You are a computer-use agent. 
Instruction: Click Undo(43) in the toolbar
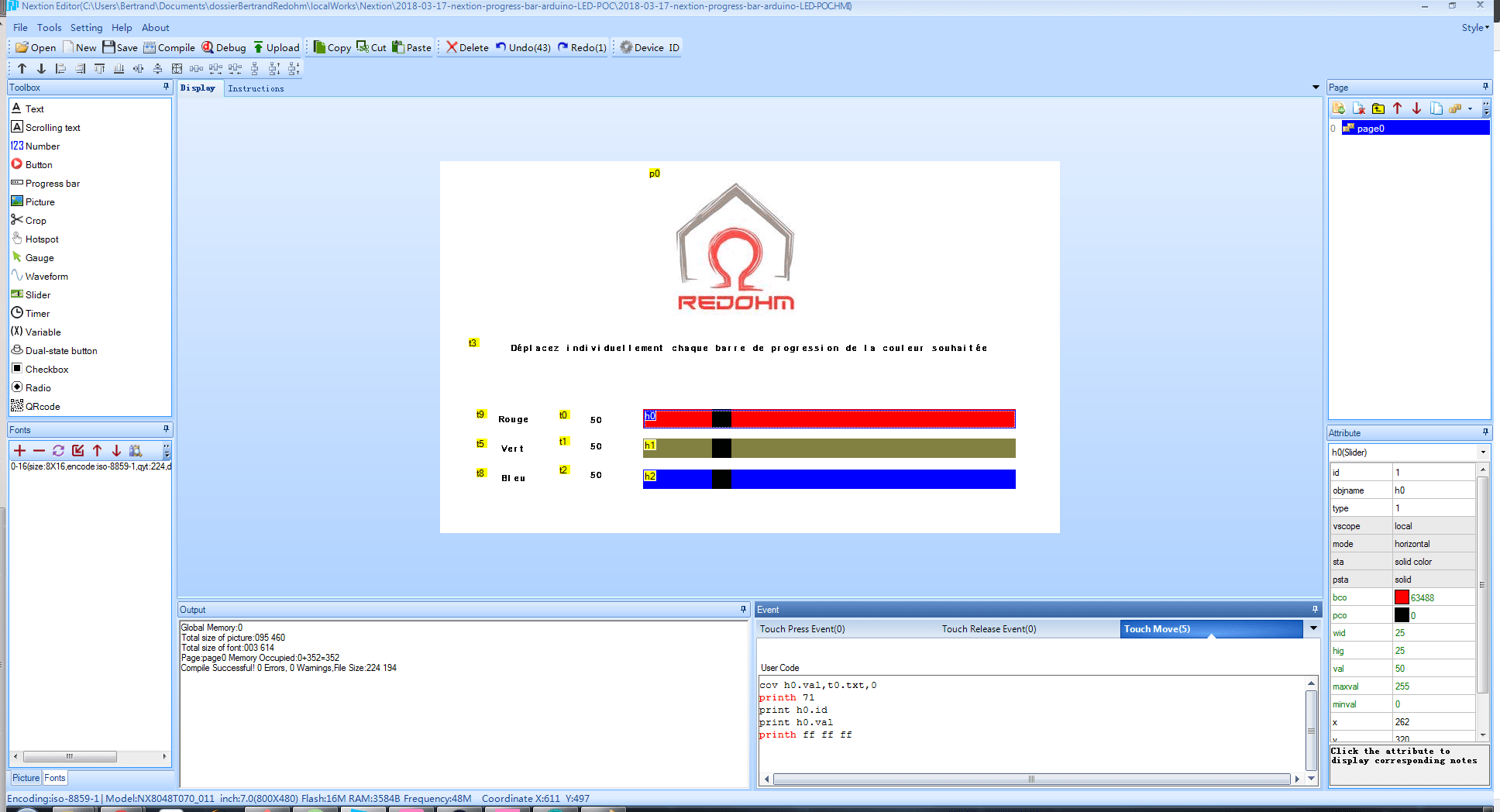pos(523,47)
